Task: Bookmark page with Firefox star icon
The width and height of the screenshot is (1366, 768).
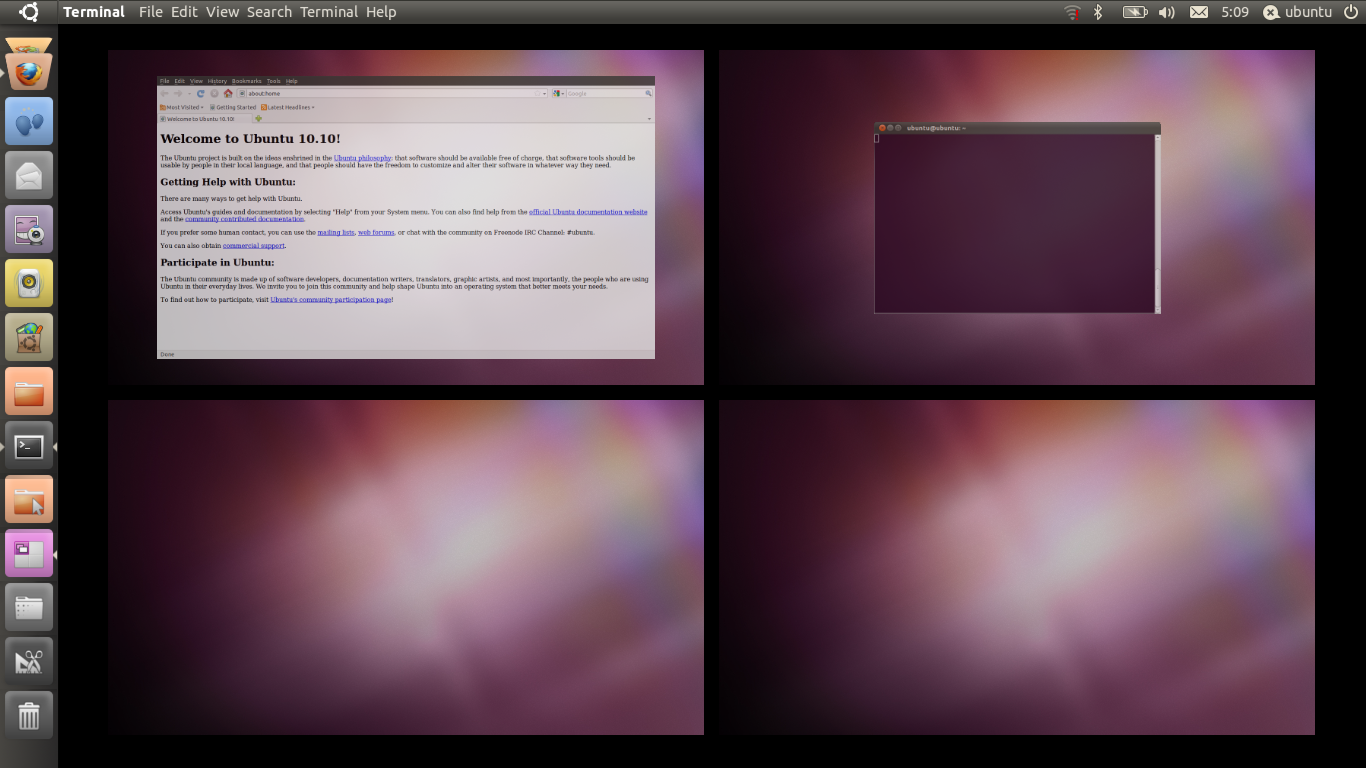Action: 537,93
